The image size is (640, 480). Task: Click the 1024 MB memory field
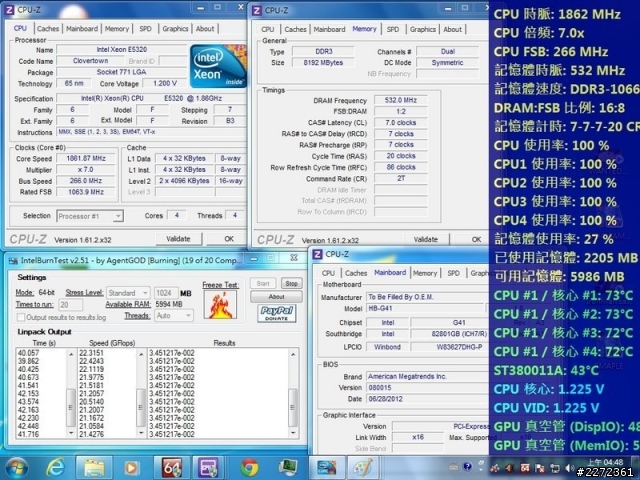(165, 293)
